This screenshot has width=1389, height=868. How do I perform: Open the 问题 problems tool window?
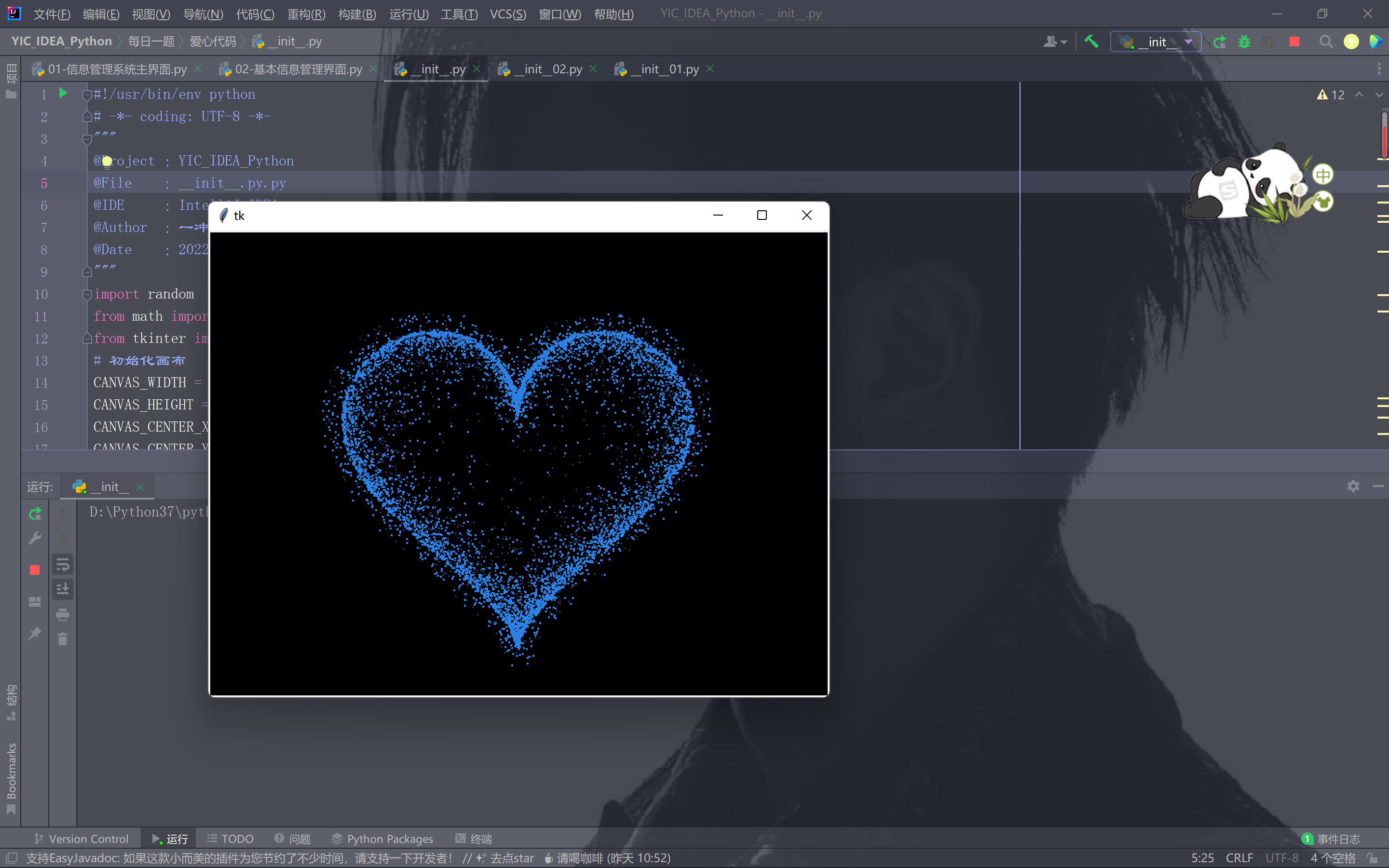click(293, 839)
